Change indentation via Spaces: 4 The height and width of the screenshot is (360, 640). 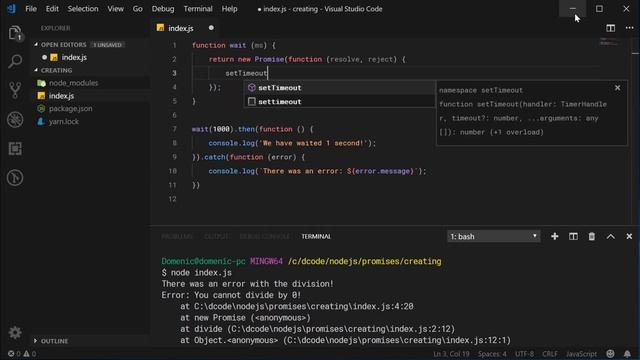[492, 354]
